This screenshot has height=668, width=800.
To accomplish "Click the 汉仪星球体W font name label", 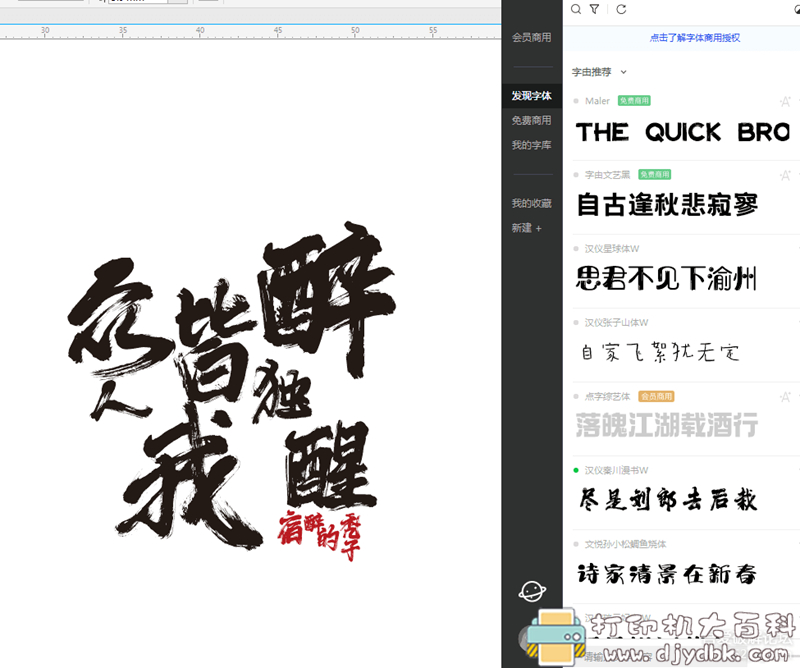I will point(612,249).
